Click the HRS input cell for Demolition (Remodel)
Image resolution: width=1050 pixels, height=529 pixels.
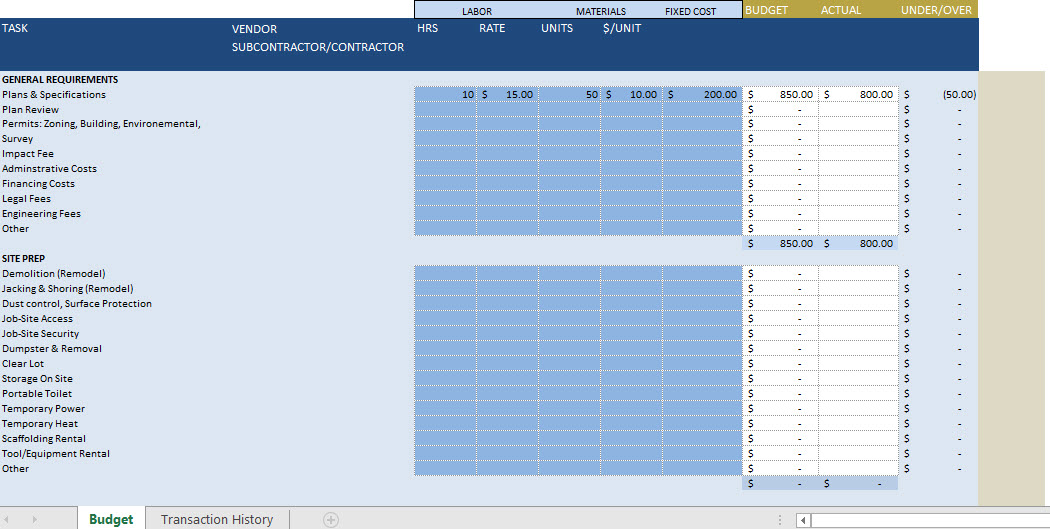[445, 274]
